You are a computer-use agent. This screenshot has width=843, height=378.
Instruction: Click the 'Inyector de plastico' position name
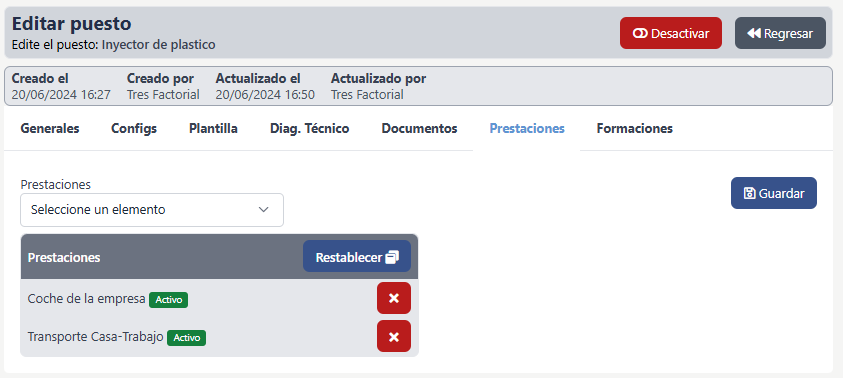pos(159,45)
